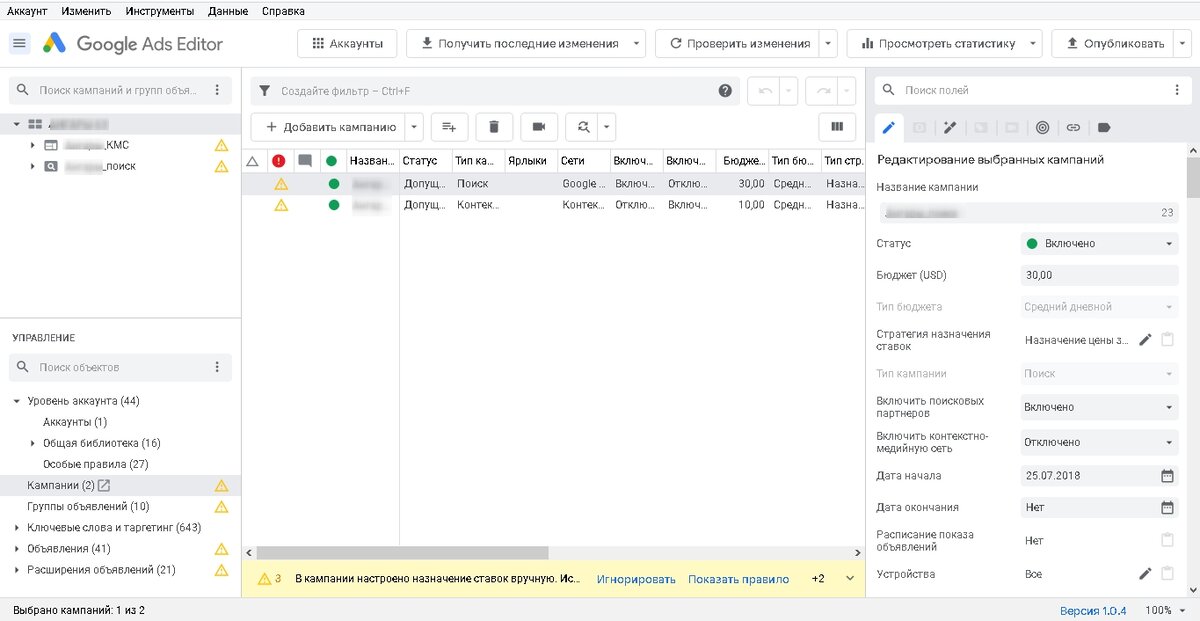Open the check changes dropdown arrow
This screenshot has height=621, width=1200.
pos(828,44)
